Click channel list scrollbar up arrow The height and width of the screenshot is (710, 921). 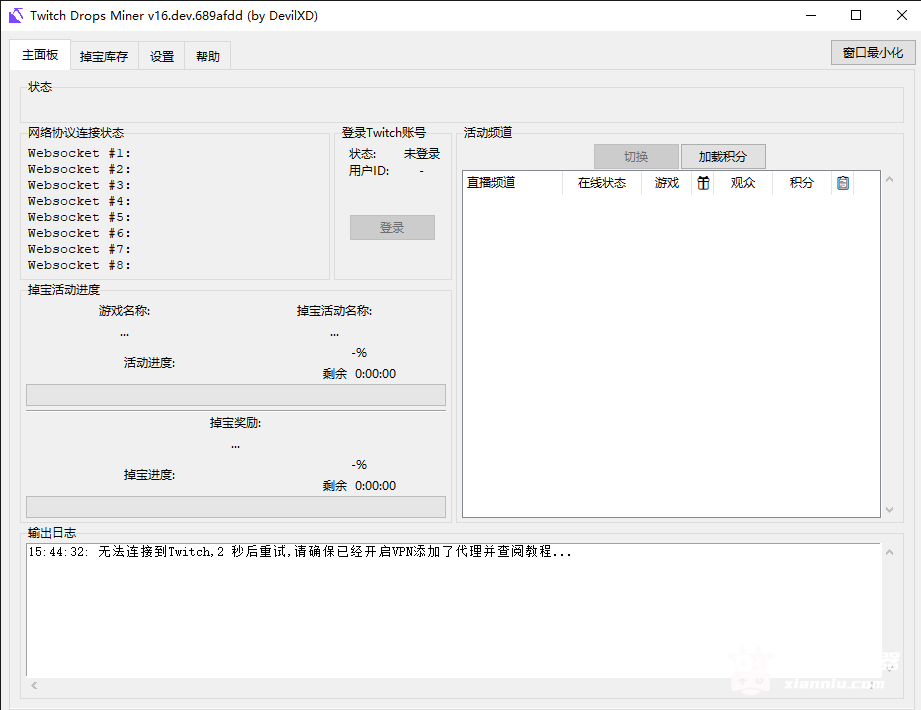point(889,180)
